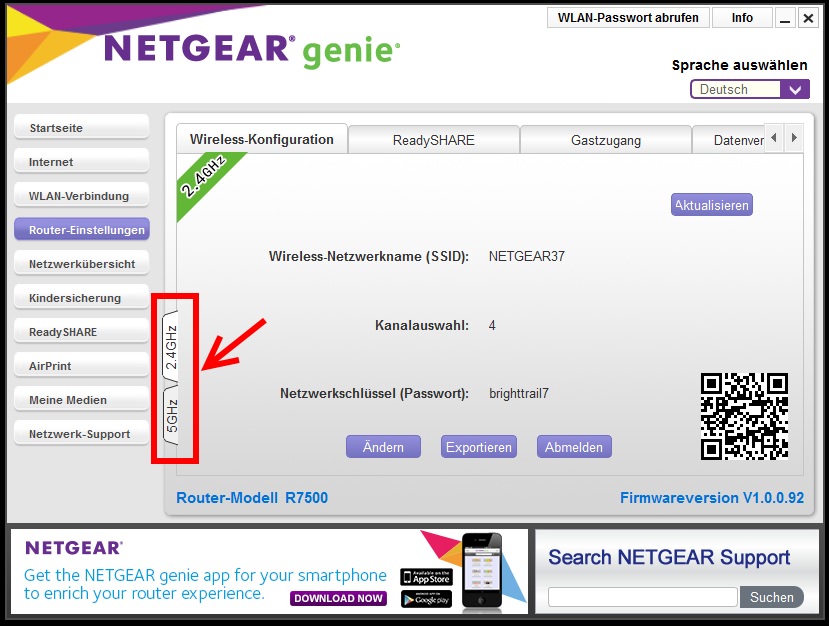Click the DOWNLOAD NOW banner button

click(x=338, y=598)
